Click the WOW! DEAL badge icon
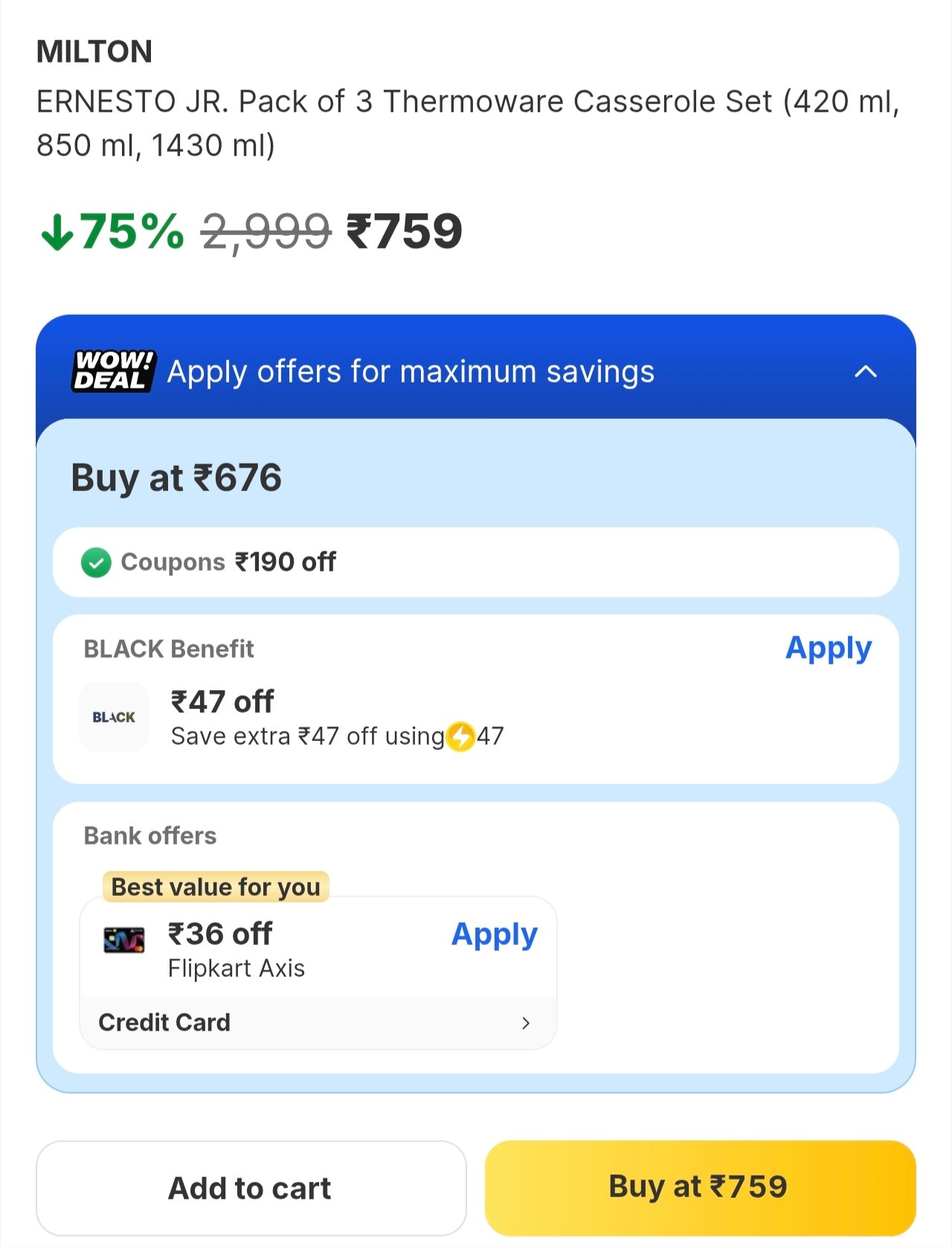 (x=114, y=371)
